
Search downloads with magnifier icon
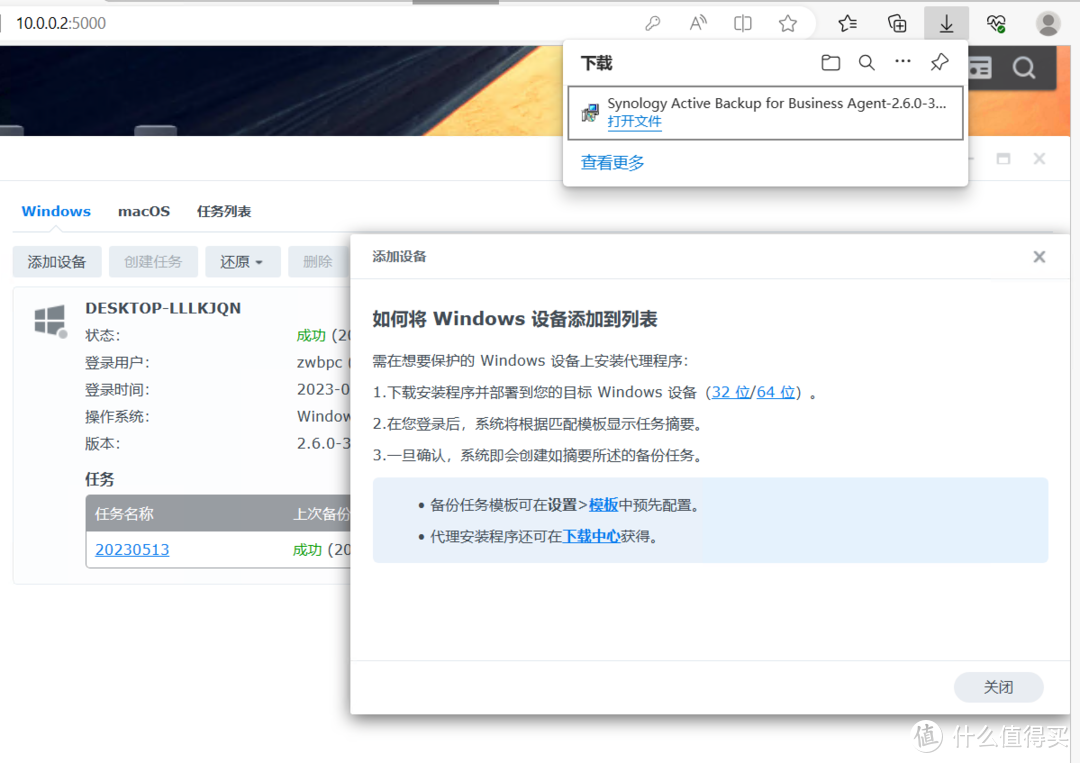[866, 63]
